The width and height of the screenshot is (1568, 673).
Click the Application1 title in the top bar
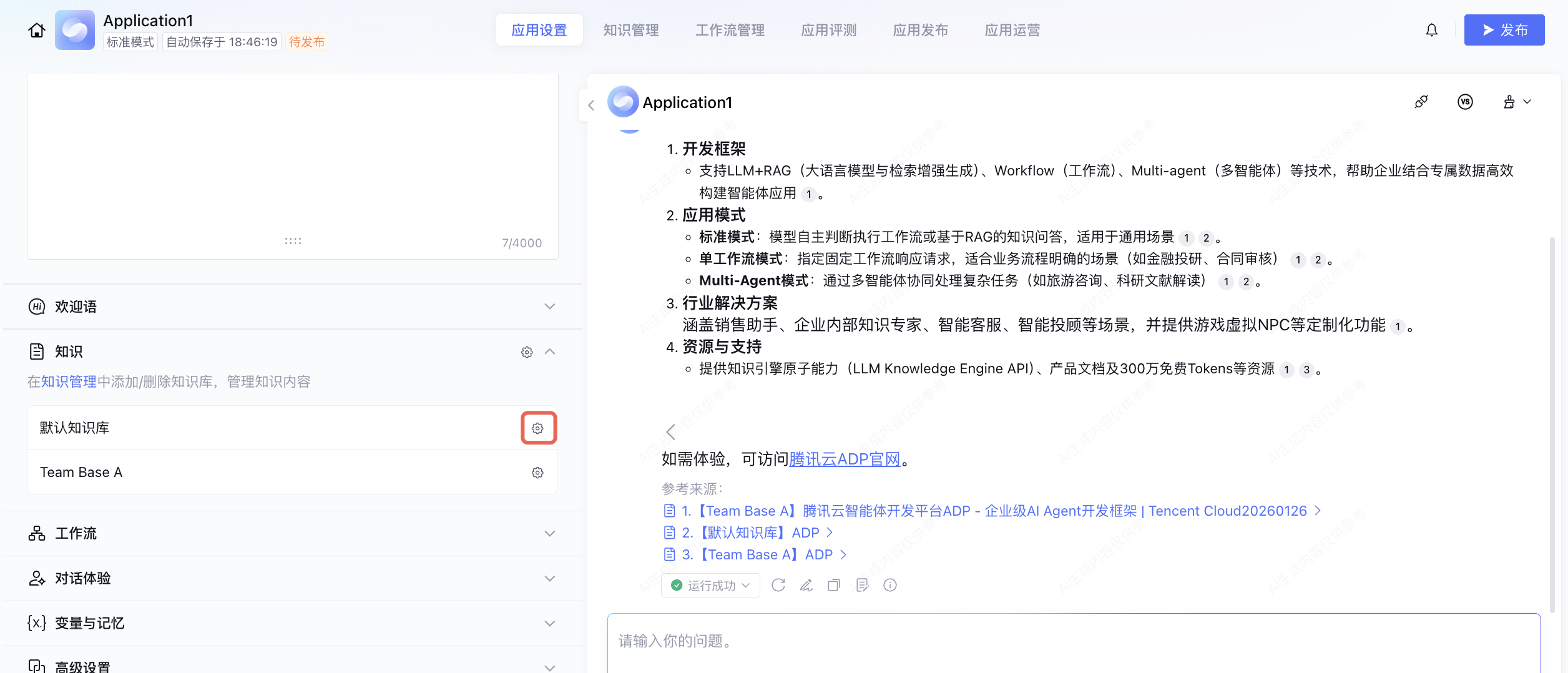[148, 21]
